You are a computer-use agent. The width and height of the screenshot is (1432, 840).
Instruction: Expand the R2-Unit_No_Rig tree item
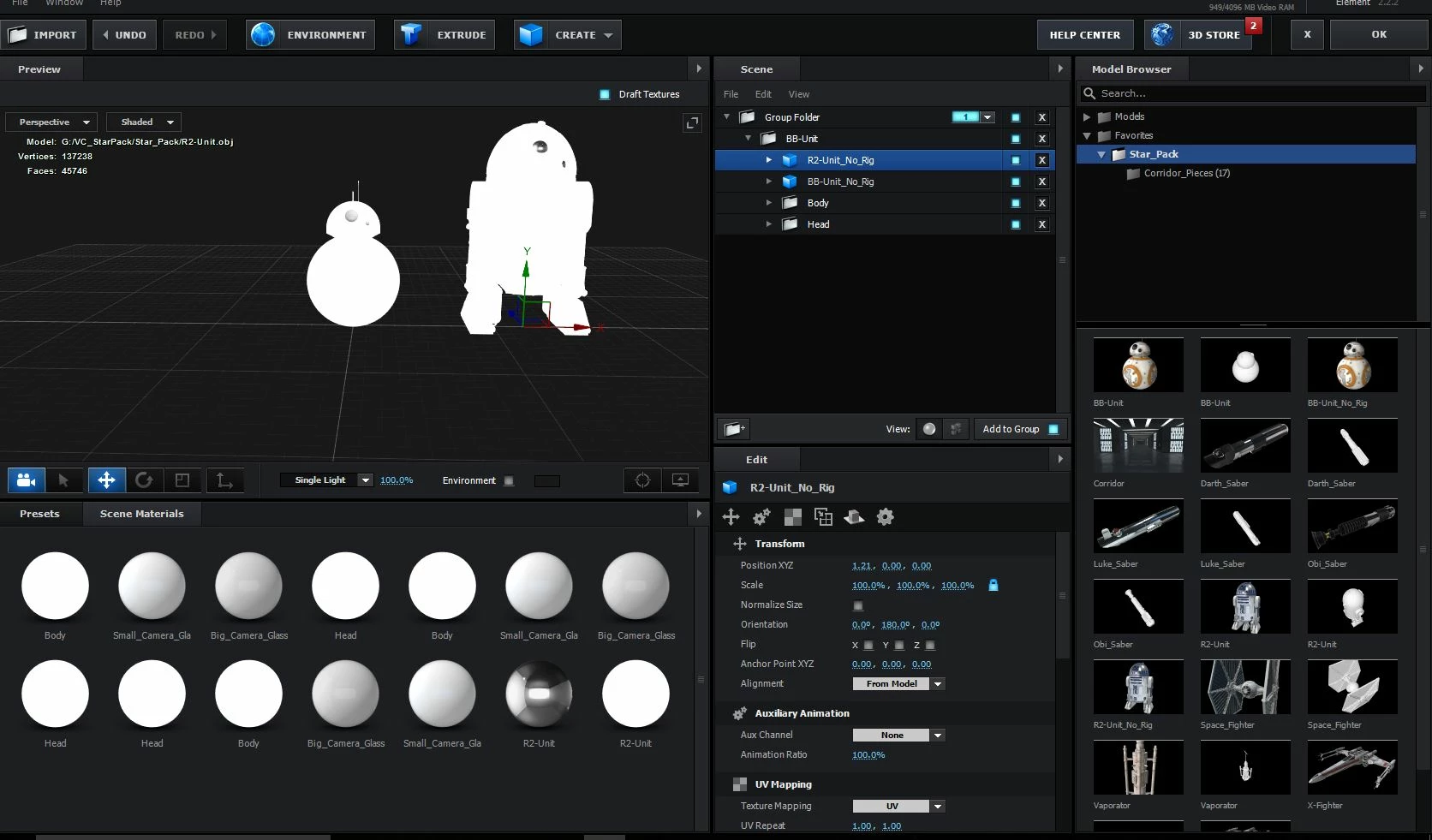point(768,160)
